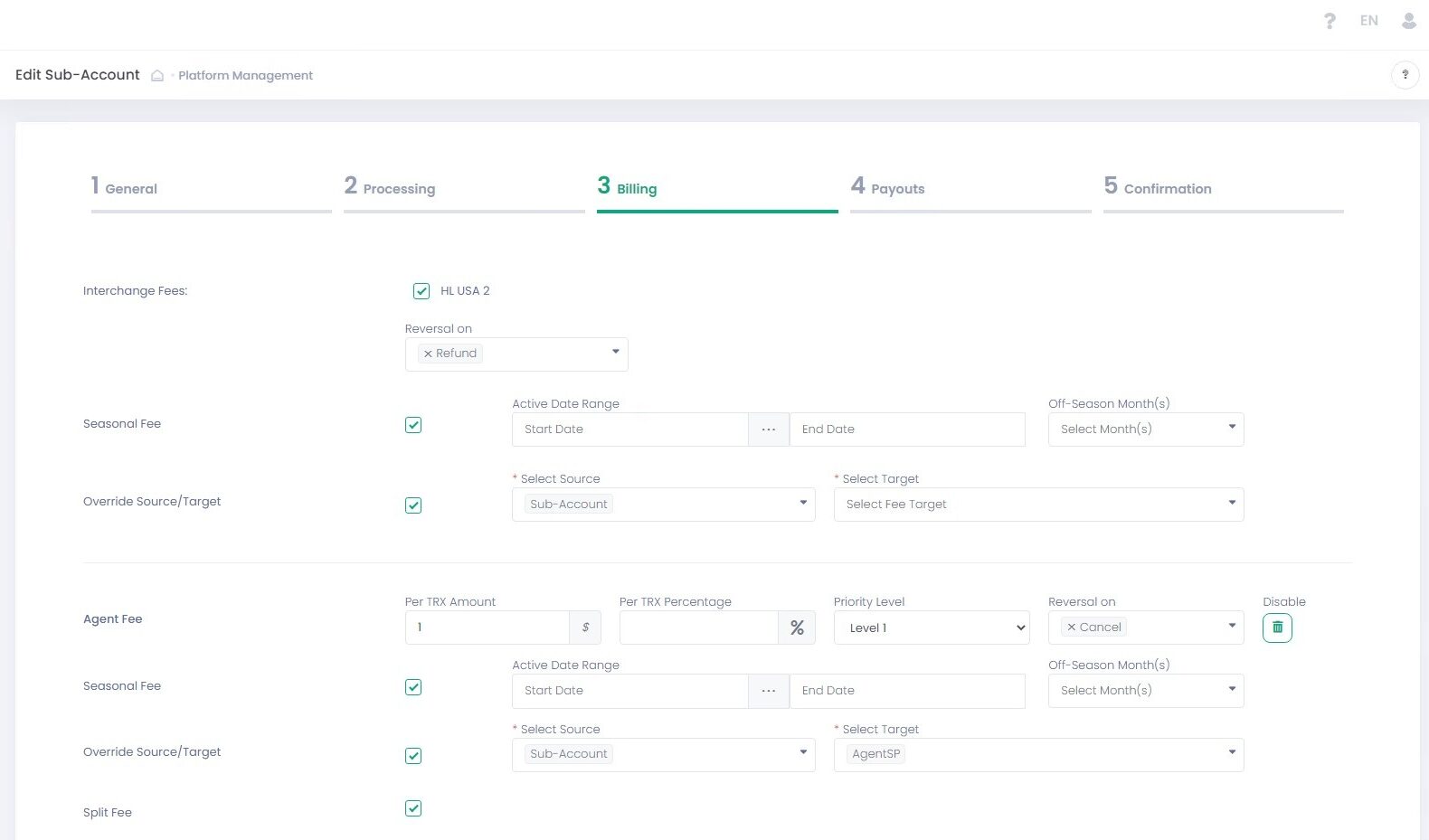Click the Per TRX Amount input
Viewport: 1429px width, 840px height.
click(x=487, y=628)
